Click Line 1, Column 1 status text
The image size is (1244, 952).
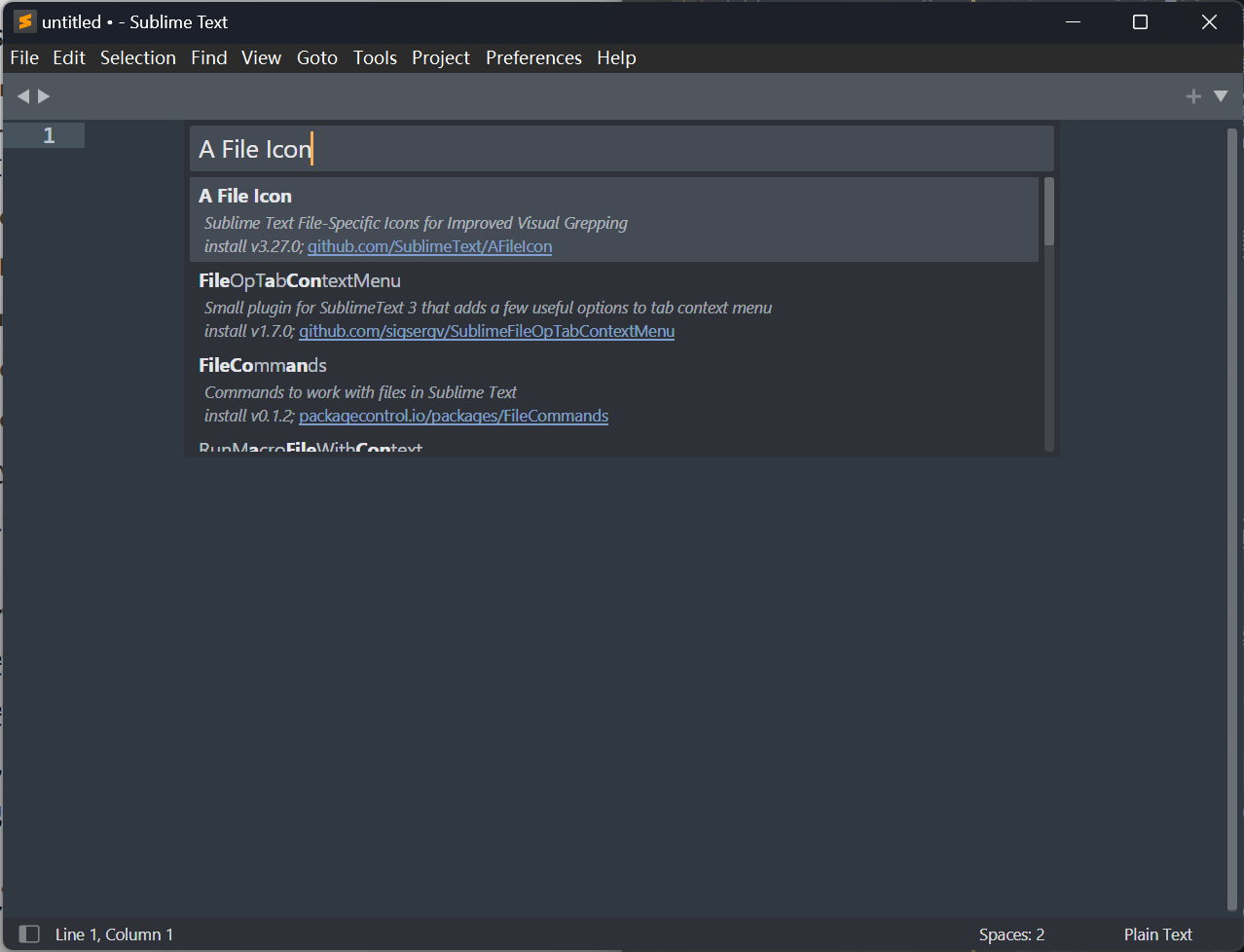114,934
